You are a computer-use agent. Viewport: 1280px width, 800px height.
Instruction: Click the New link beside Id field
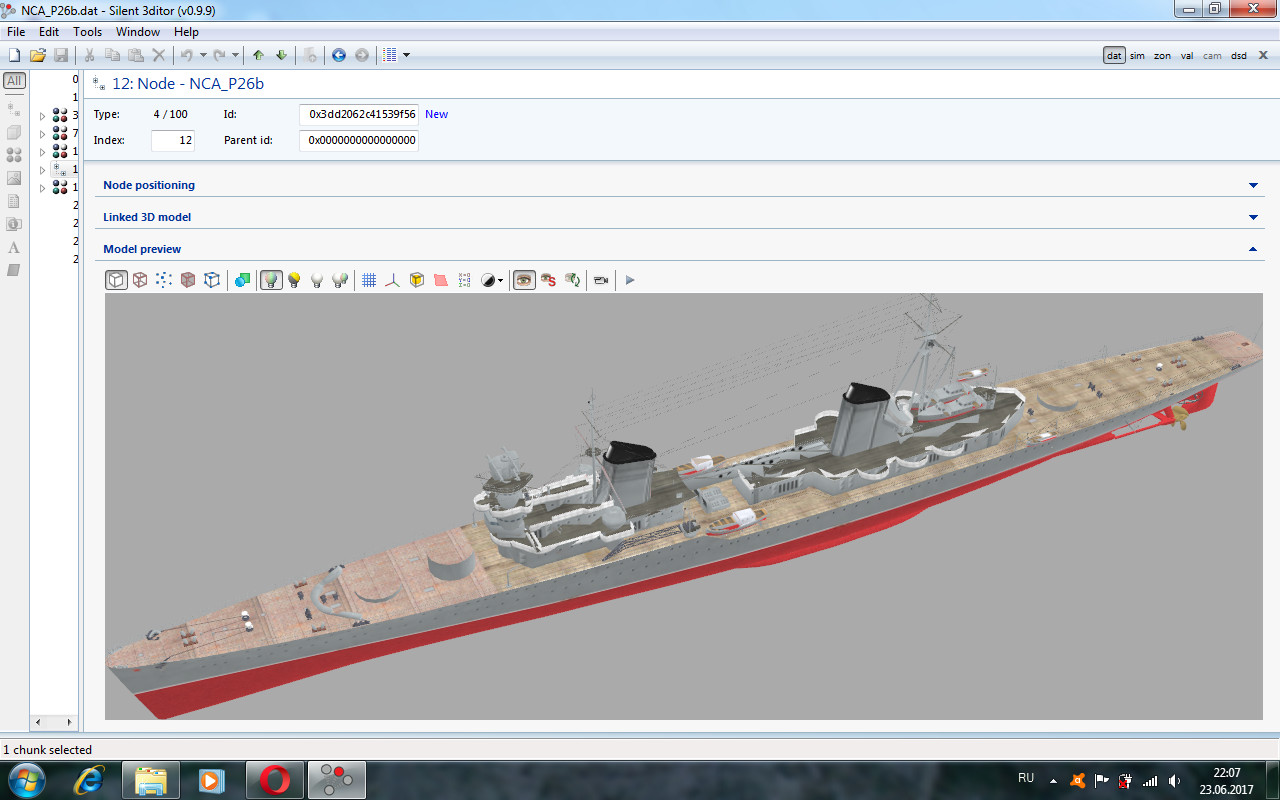[436, 114]
